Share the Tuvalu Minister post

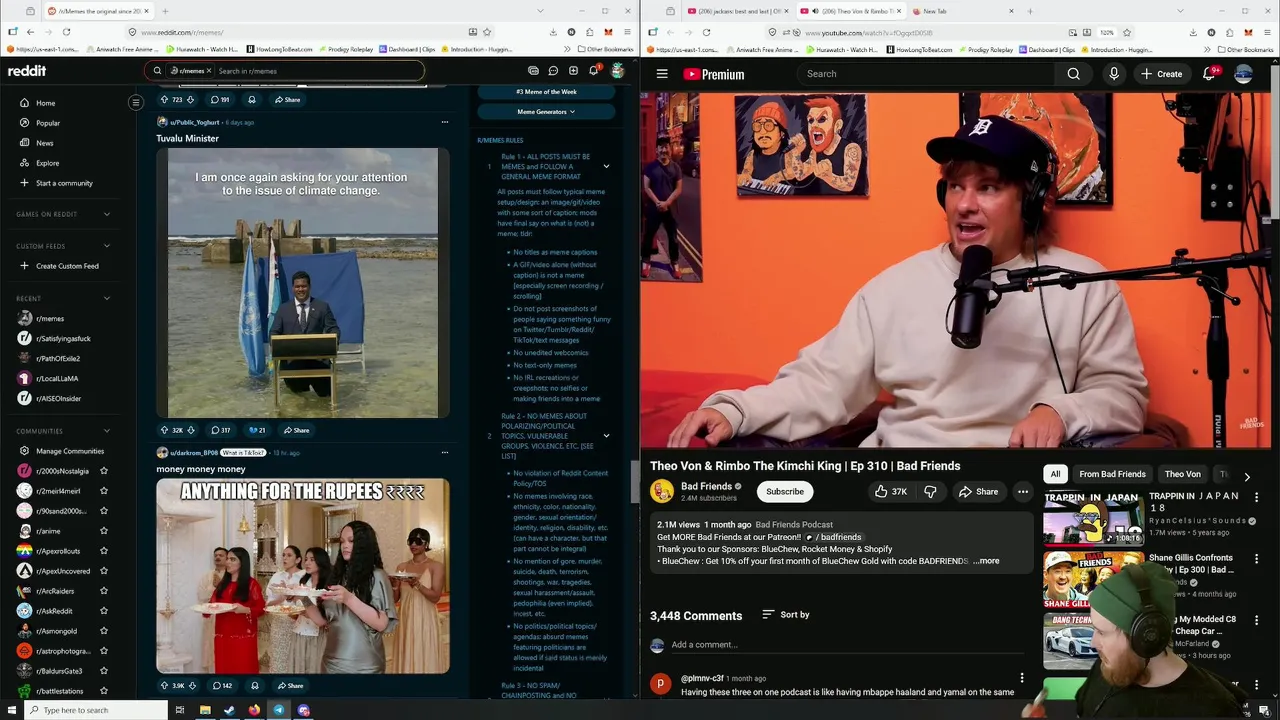(296, 430)
